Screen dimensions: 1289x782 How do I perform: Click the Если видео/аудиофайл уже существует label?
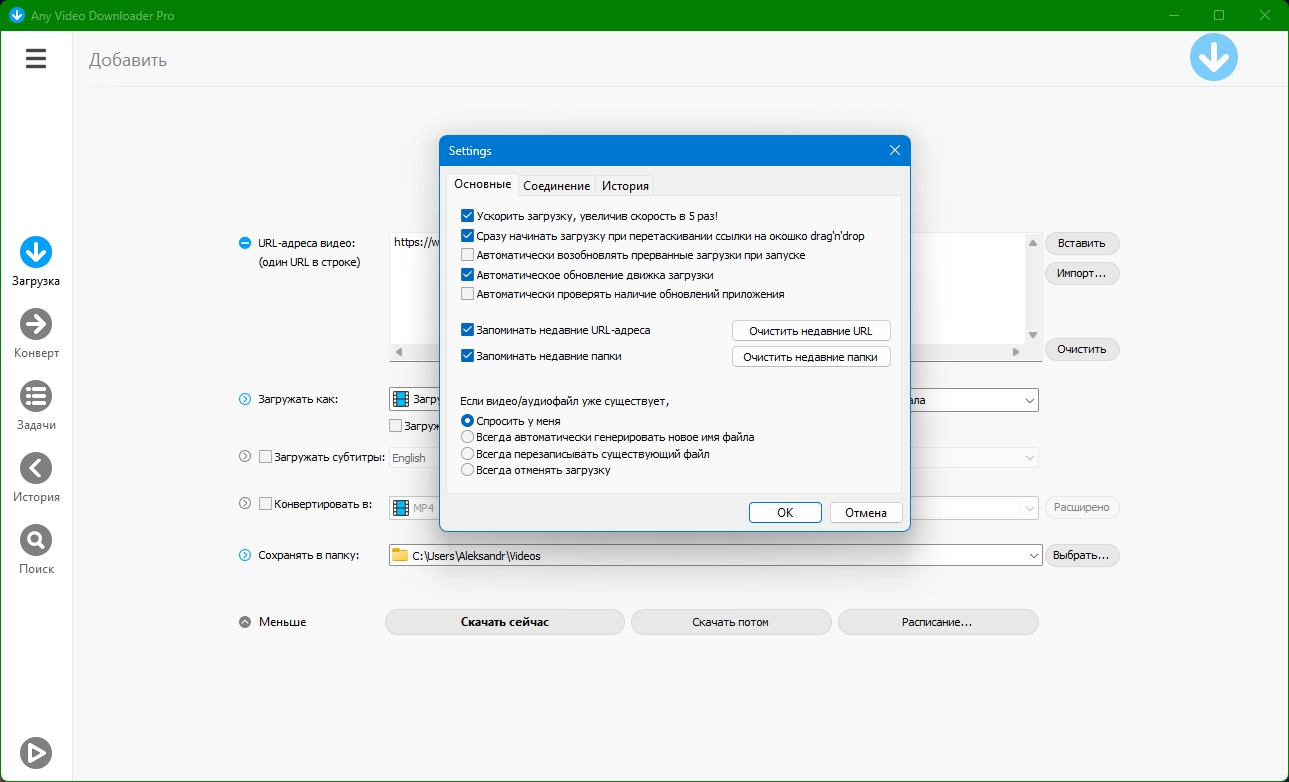(x=565, y=401)
